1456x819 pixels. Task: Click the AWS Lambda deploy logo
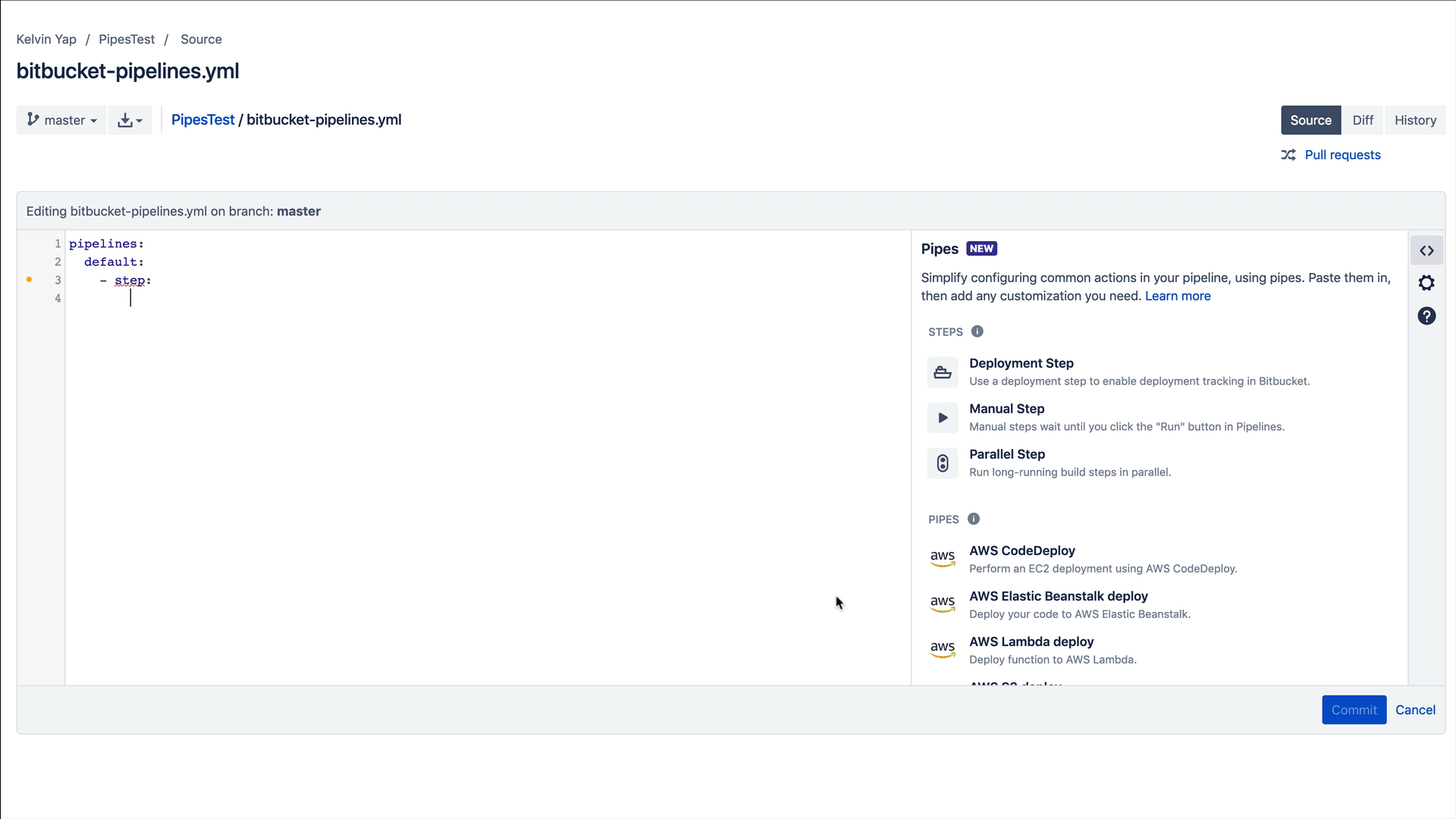(943, 650)
